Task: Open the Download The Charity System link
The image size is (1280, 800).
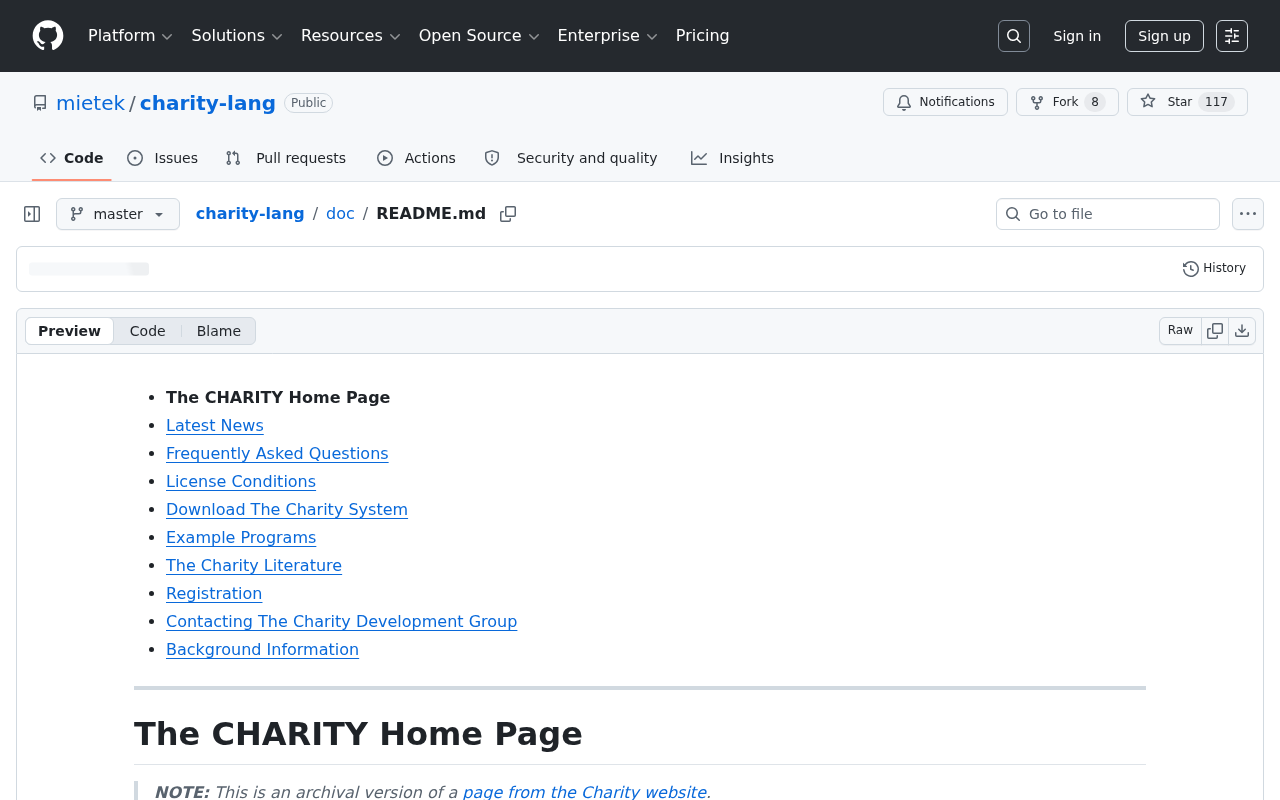Action: click(287, 510)
